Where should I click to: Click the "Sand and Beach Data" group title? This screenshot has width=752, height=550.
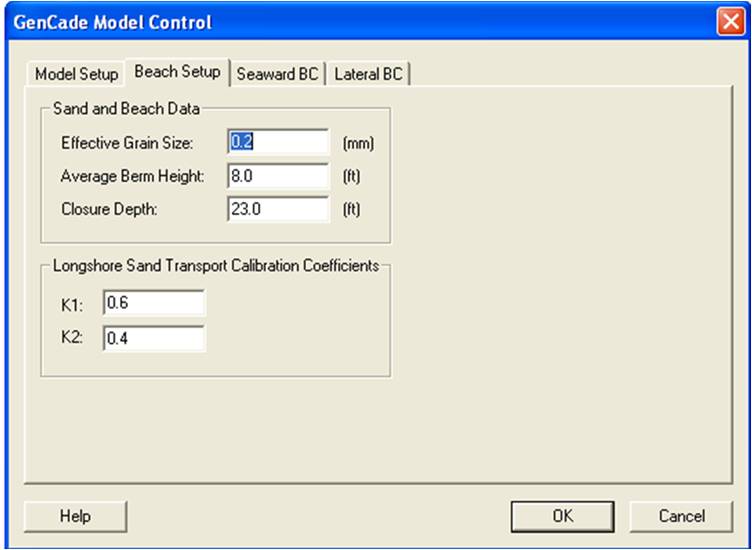126,109
